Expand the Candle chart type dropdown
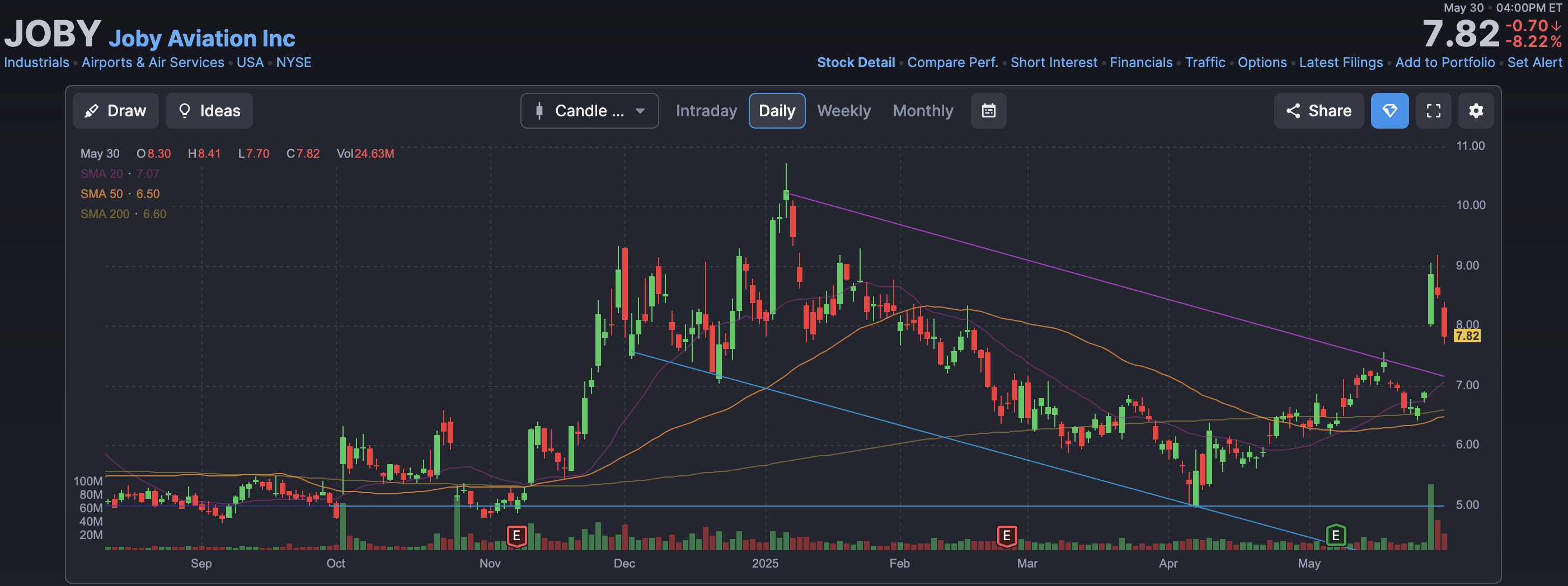This screenshot has width=1568, height=586. tap(589, 111)
